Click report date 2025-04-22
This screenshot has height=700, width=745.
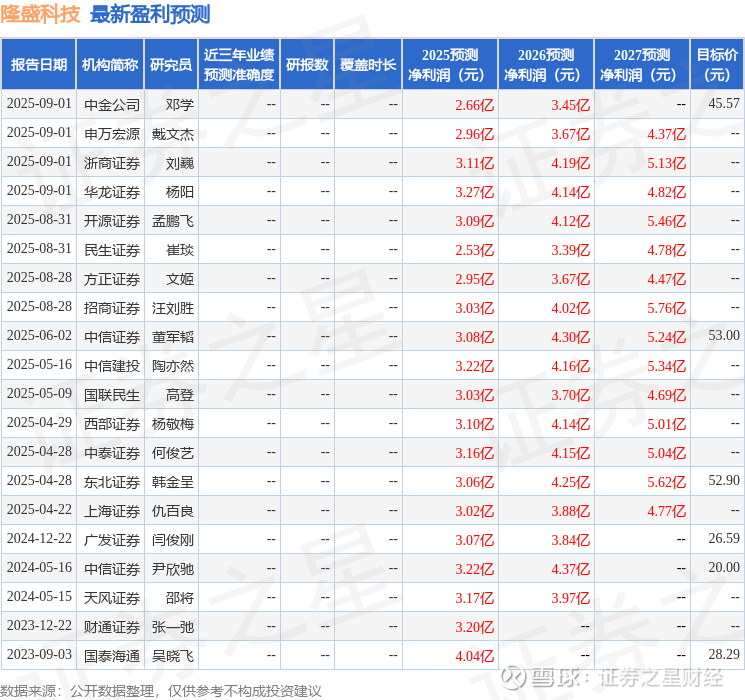[39, 509]
